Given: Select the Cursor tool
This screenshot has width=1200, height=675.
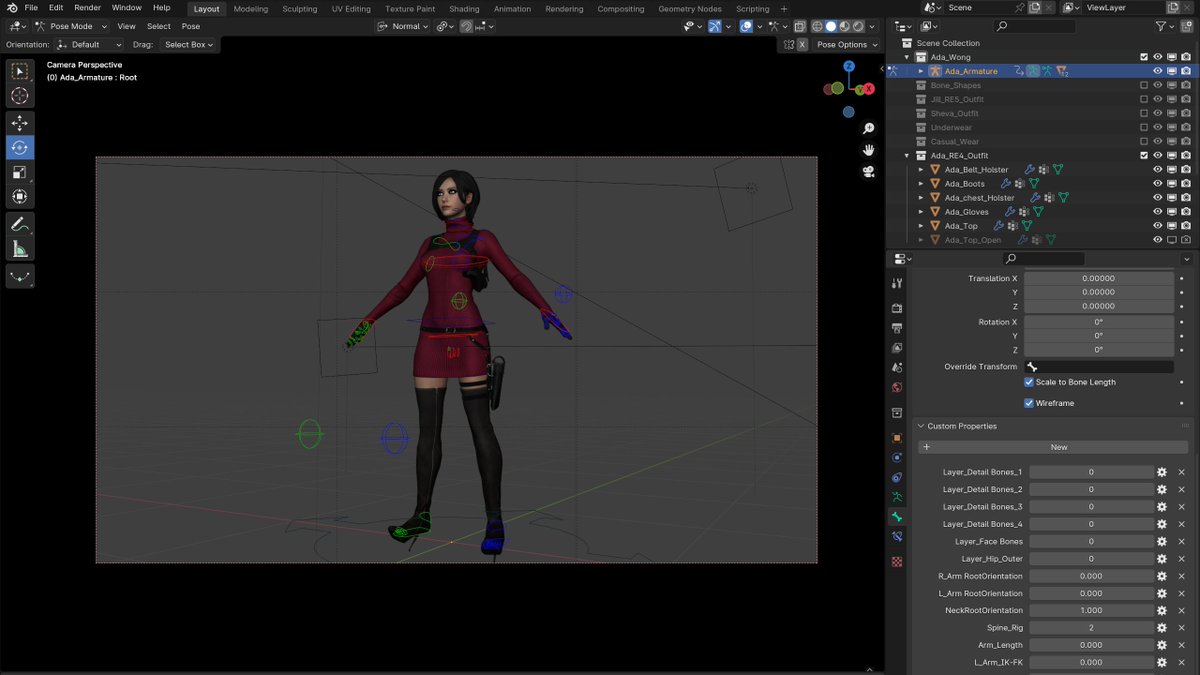Looking at the screenshot, I should [20, 96].
